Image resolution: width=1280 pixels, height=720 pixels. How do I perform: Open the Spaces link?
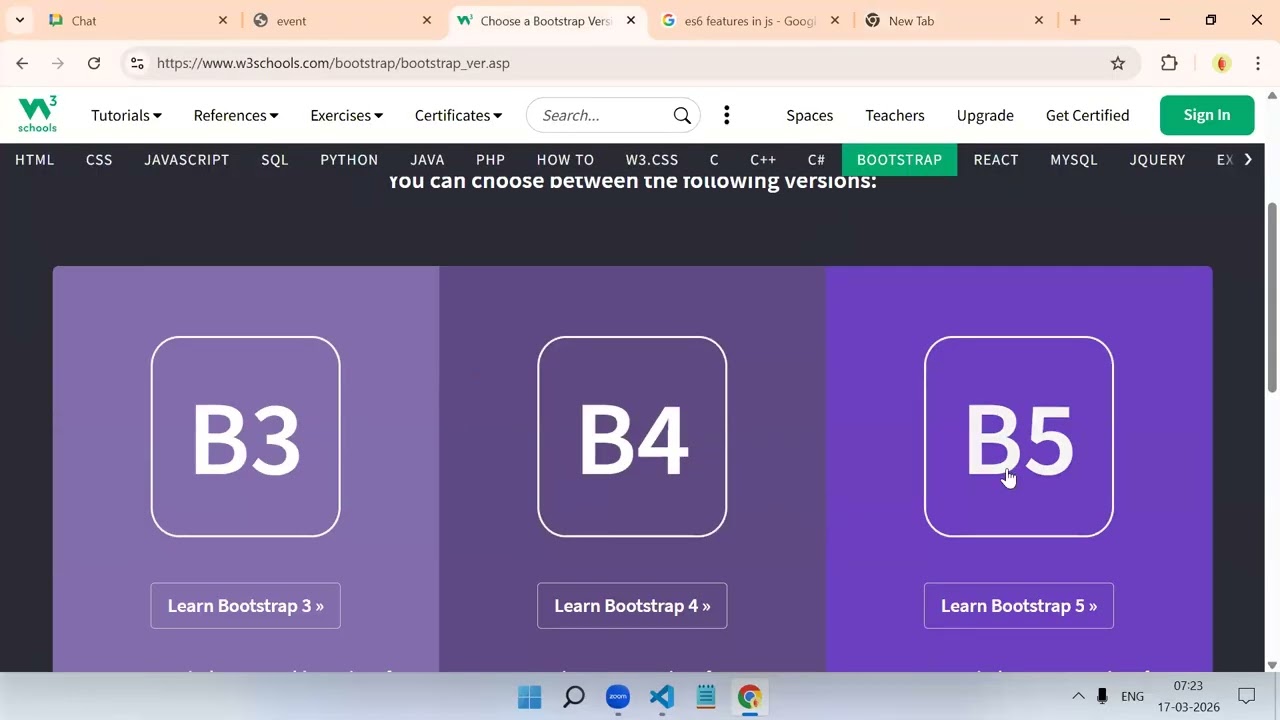[x=810, y=115]
